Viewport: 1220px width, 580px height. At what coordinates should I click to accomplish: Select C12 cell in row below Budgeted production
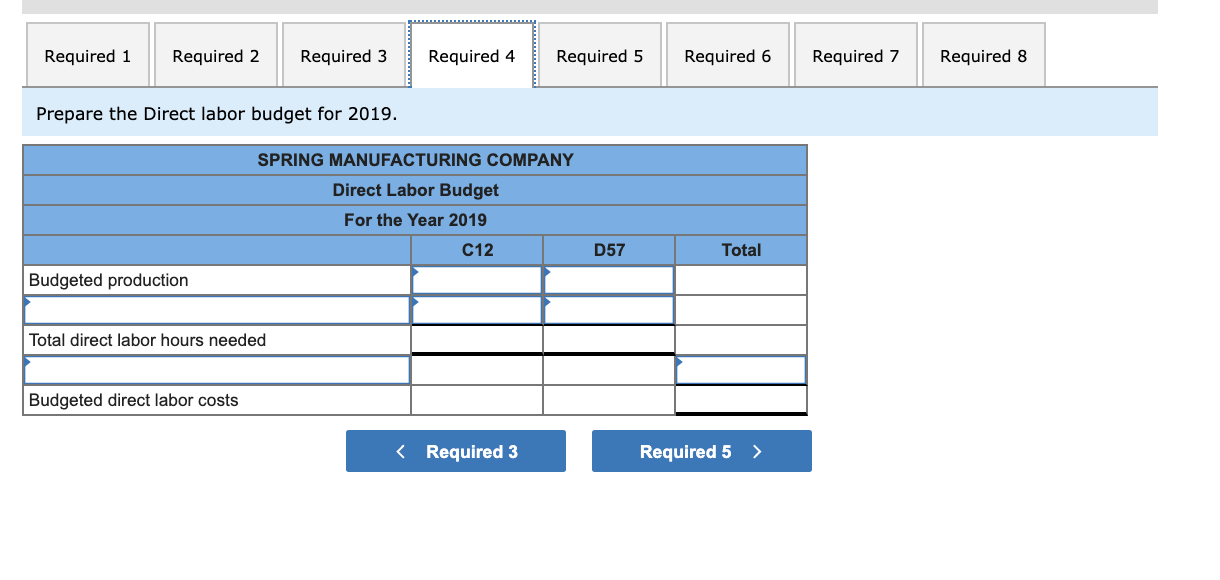click(x=477, y=310)
